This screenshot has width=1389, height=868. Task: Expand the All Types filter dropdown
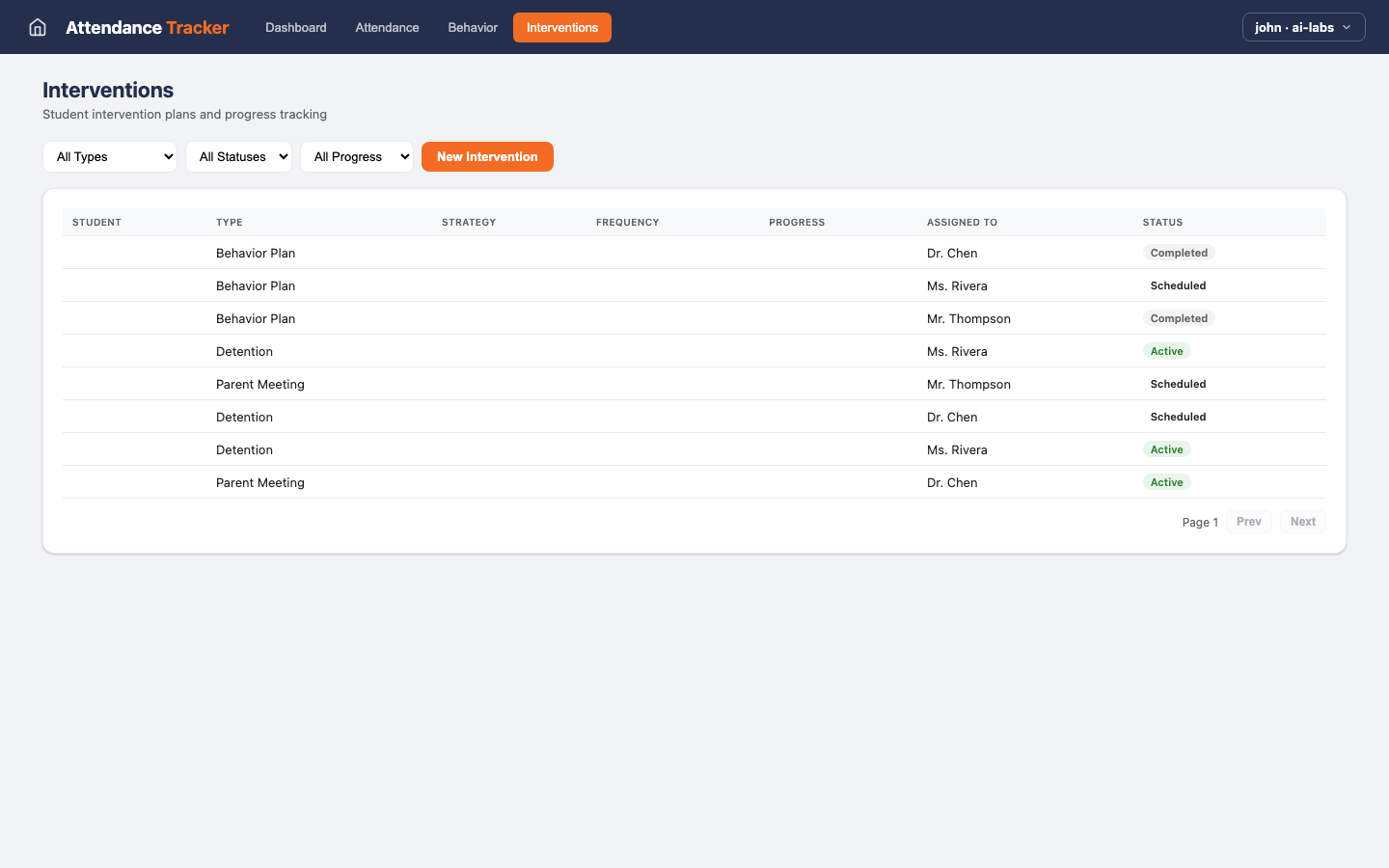point(110,157)
